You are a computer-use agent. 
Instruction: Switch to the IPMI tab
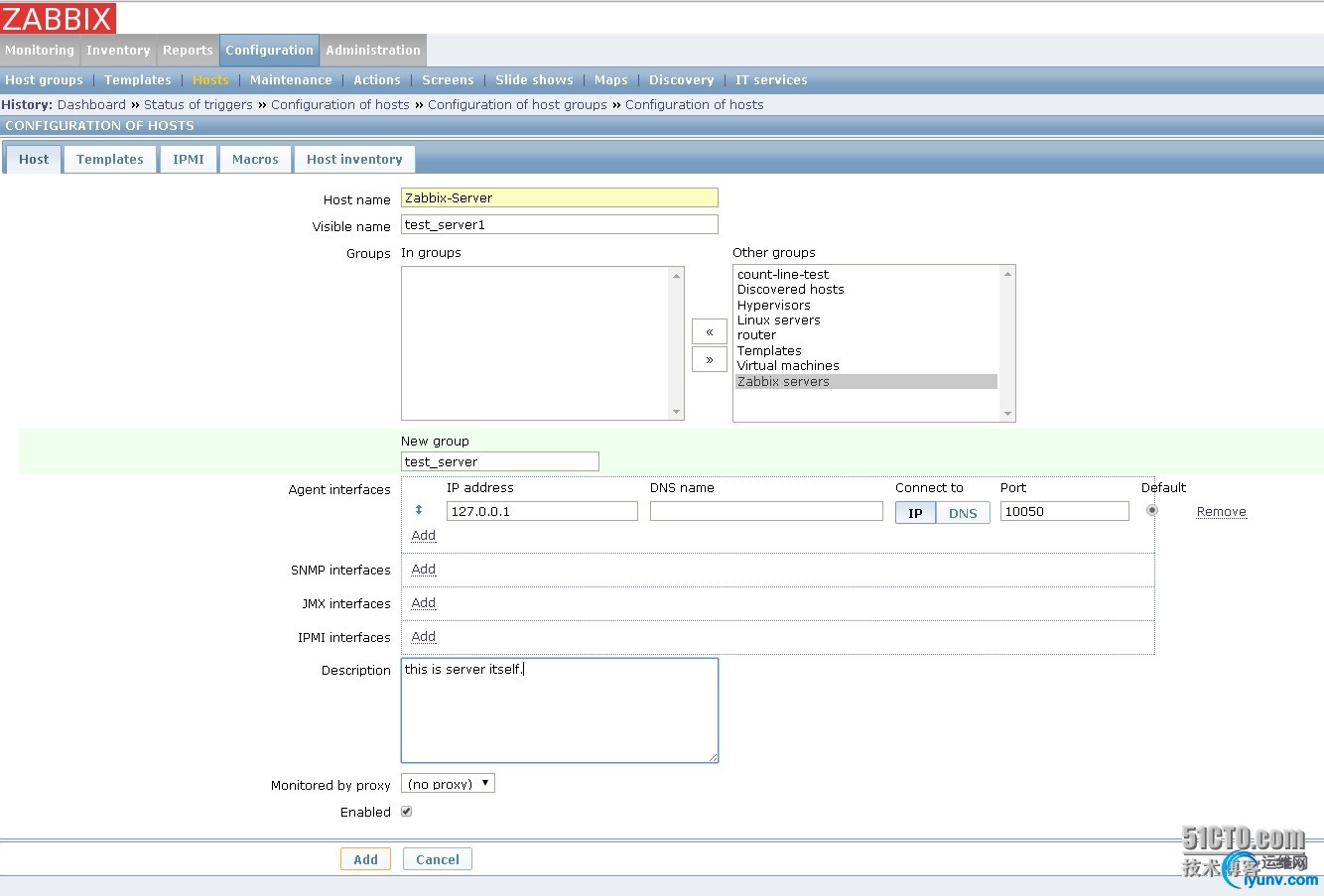(189, 159)
